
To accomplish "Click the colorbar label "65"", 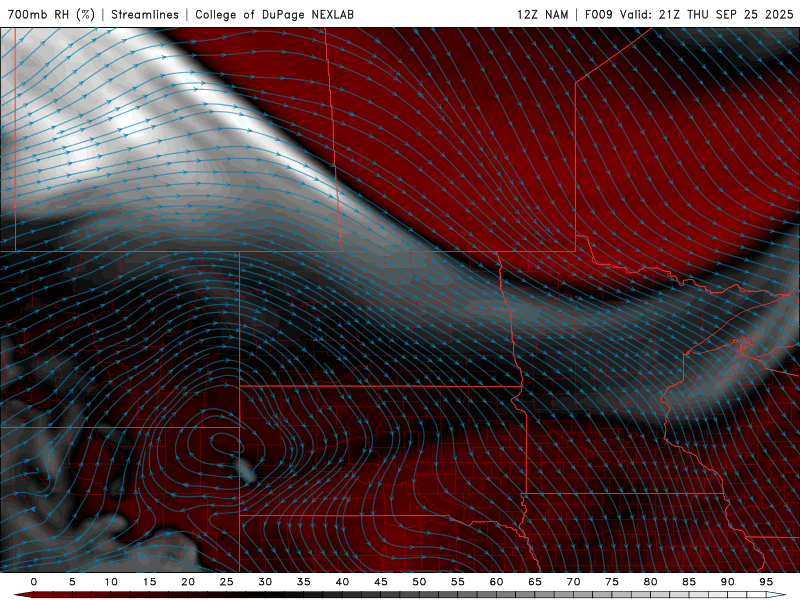I will tap(535, 582).
